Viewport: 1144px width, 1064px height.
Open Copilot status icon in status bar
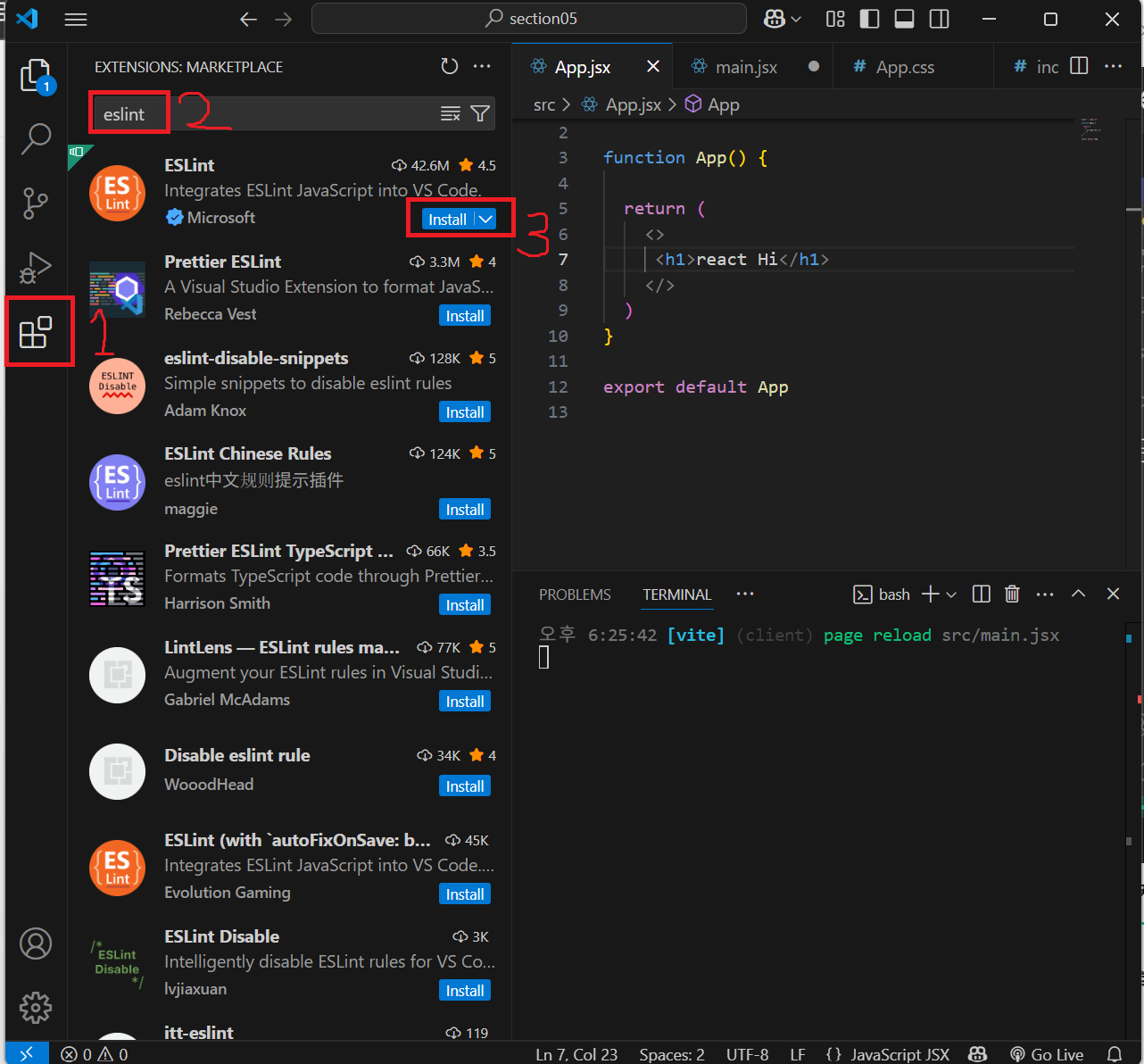click(977, 1054)
